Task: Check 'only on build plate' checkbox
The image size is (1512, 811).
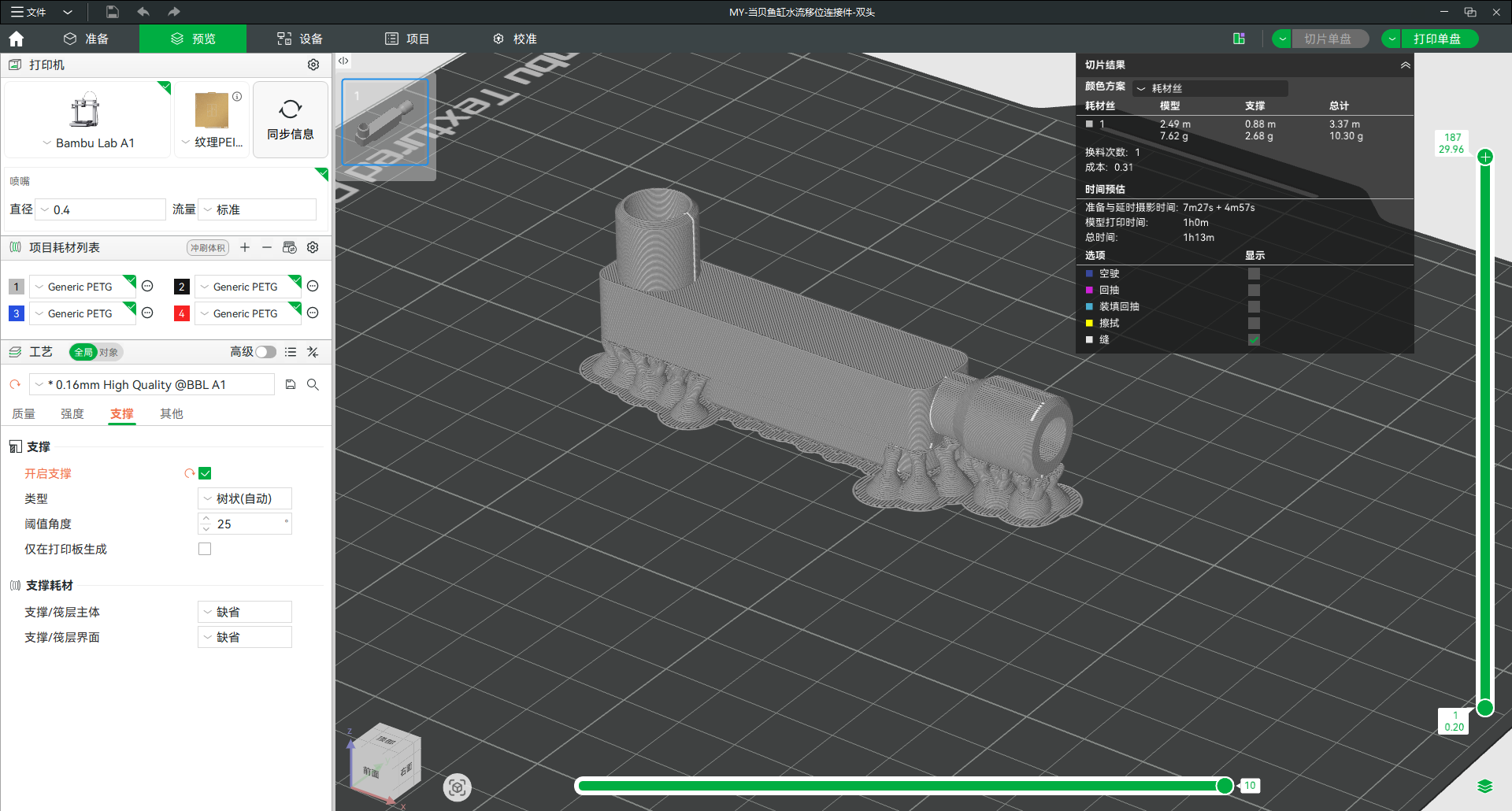Action: 205,549
